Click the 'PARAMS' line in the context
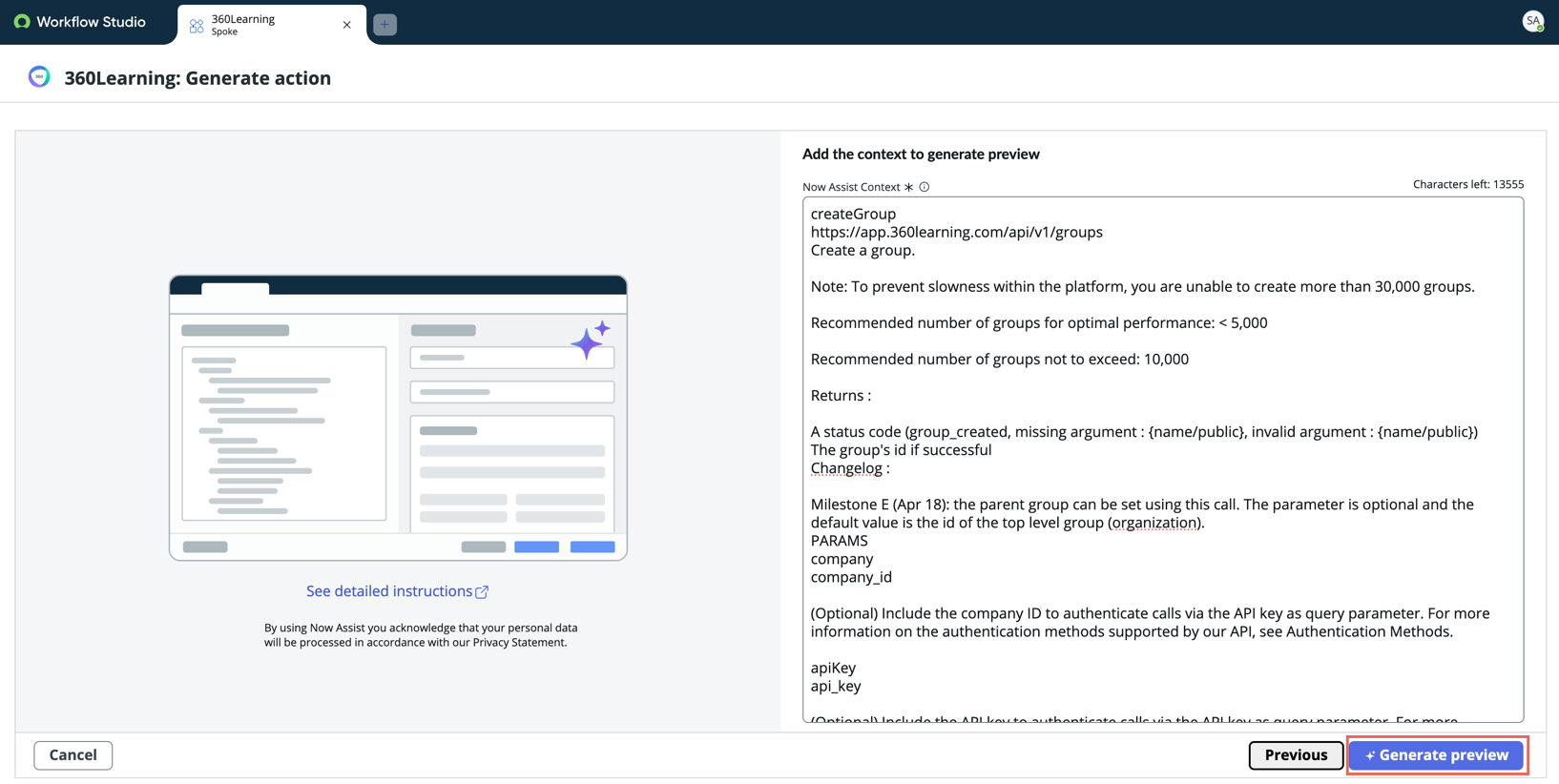The height and width of the screenshot is (784, 1559). (839, 541)
